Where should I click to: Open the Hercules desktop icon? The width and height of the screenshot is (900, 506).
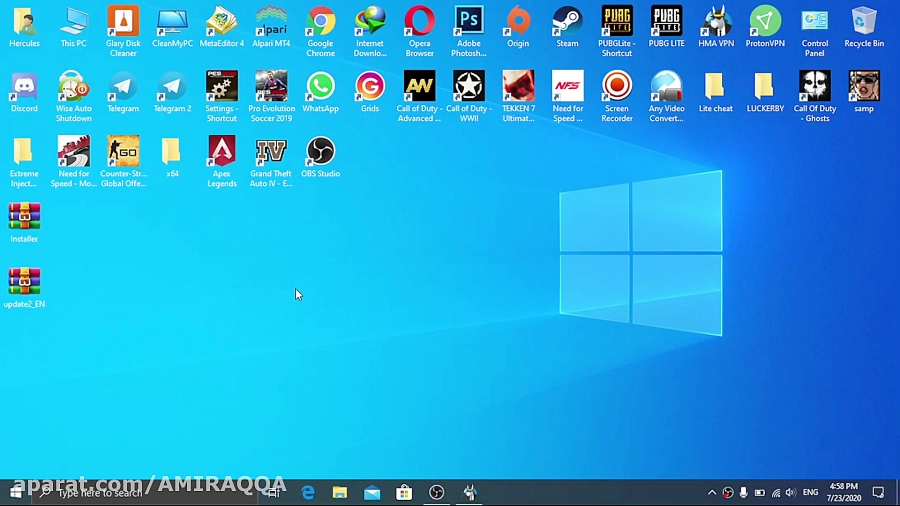click(x=24, y=27)
